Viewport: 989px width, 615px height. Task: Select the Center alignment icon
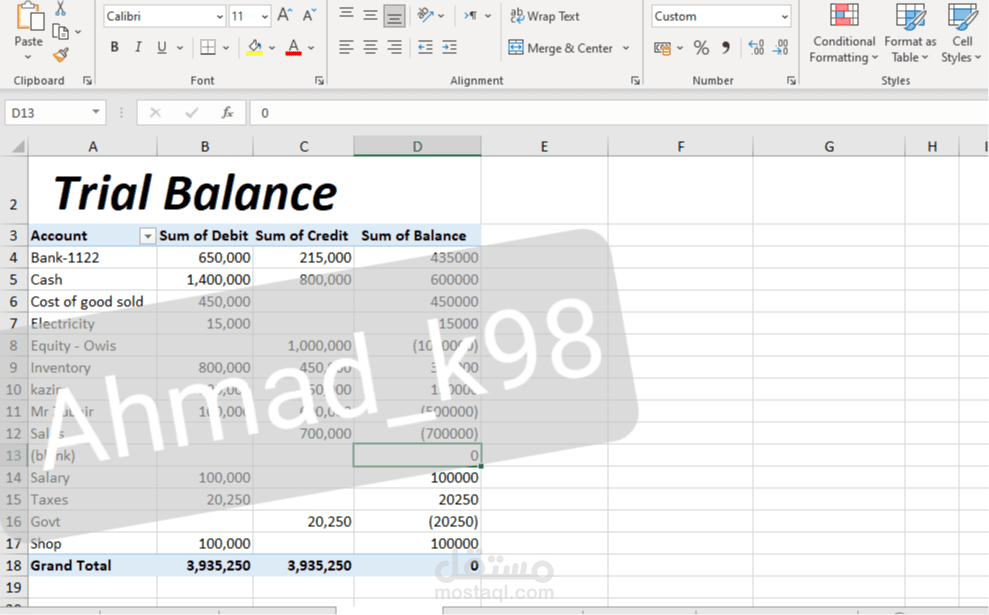pos(370,47)
